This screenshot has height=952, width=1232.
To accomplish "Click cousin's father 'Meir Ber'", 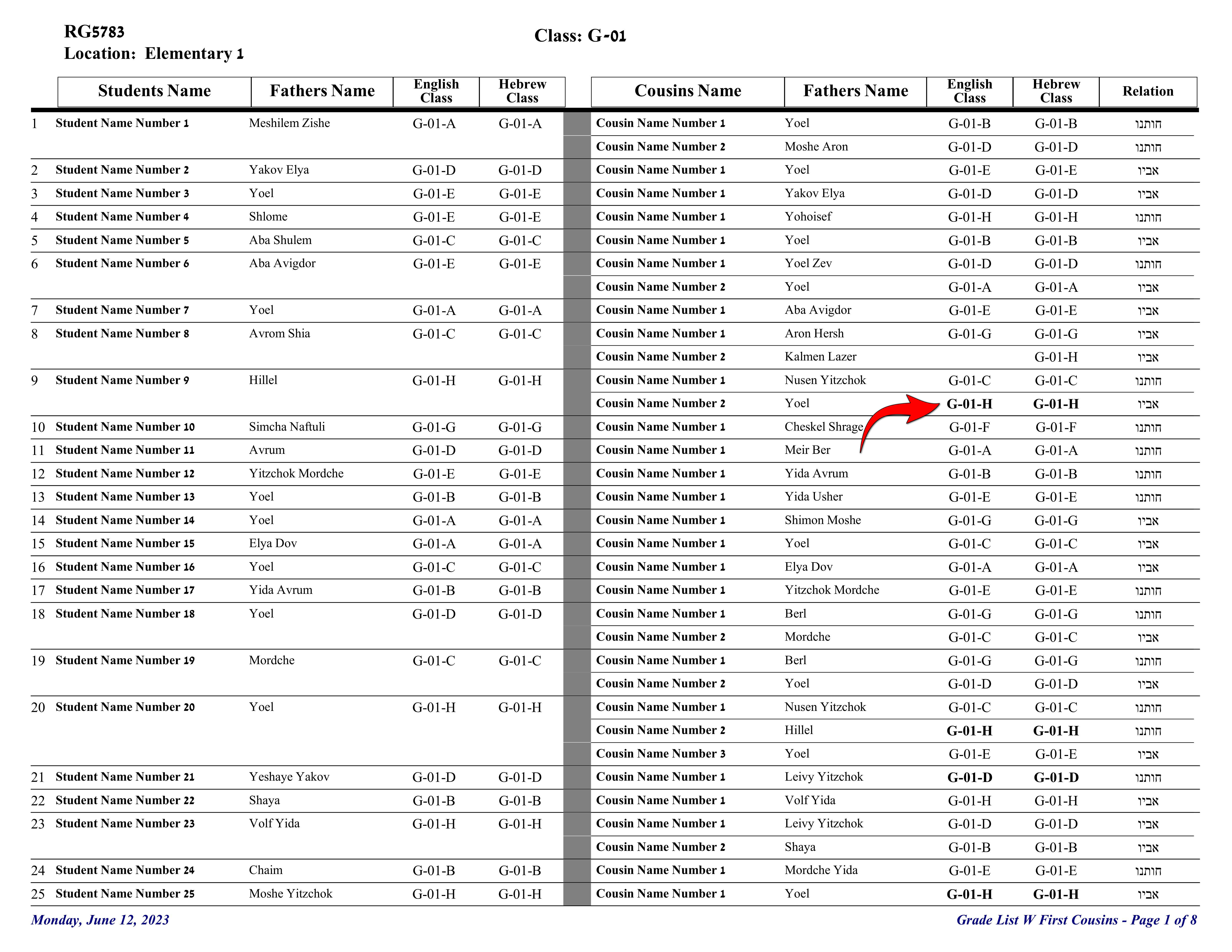I will coord(807,450).
